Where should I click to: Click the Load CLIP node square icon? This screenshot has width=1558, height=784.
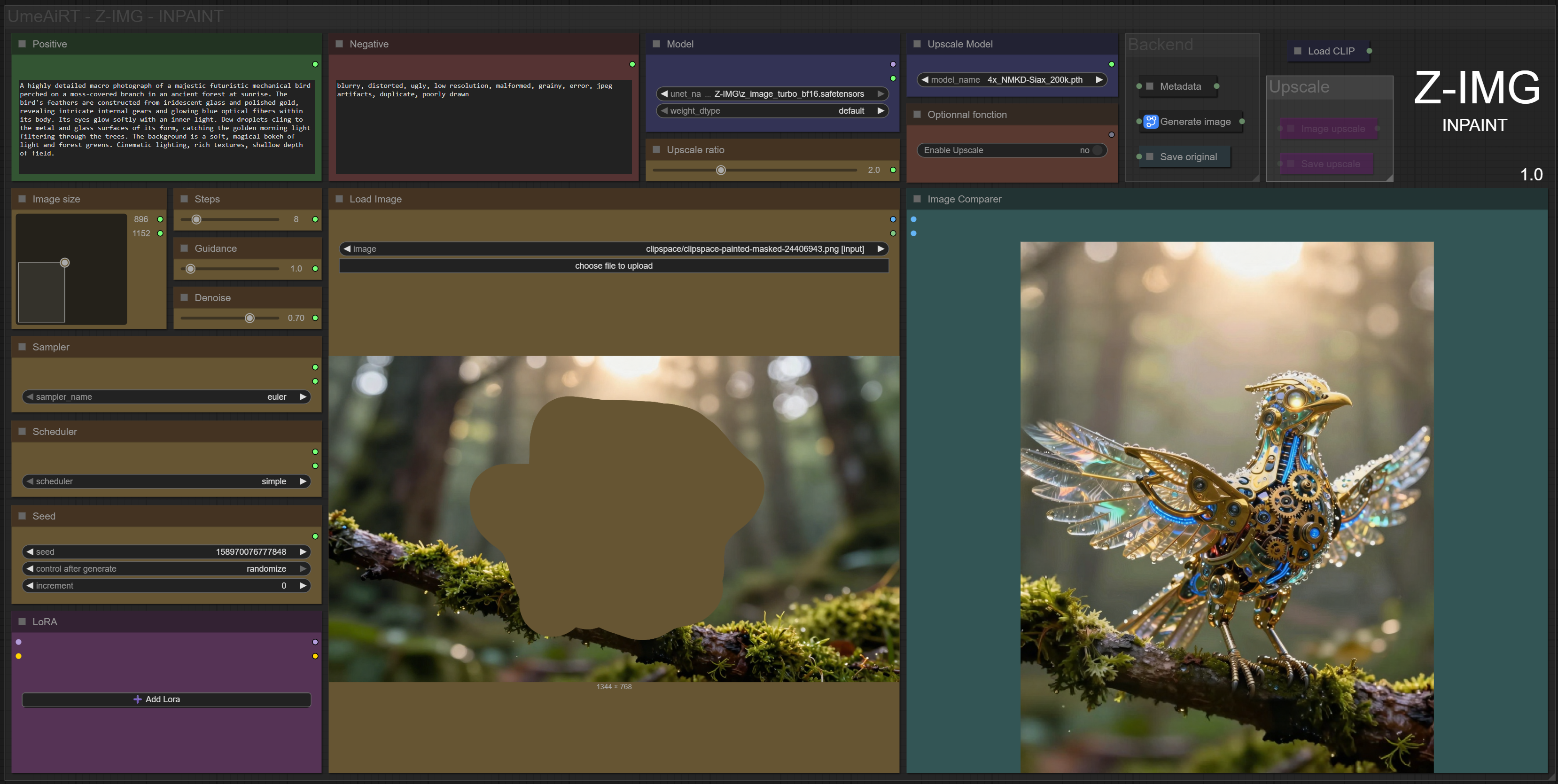click(x=1297, y=51)
